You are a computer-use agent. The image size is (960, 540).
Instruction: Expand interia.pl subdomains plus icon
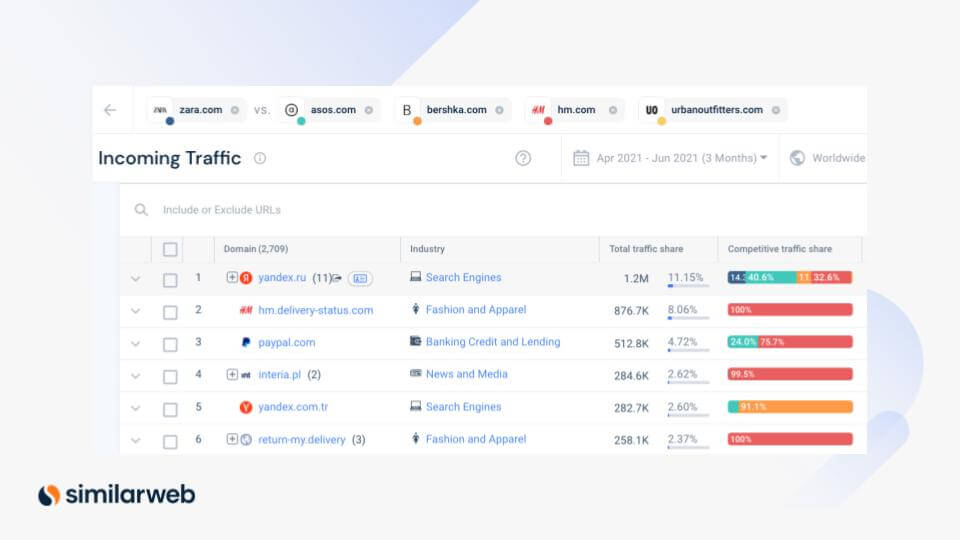point(232,374)
